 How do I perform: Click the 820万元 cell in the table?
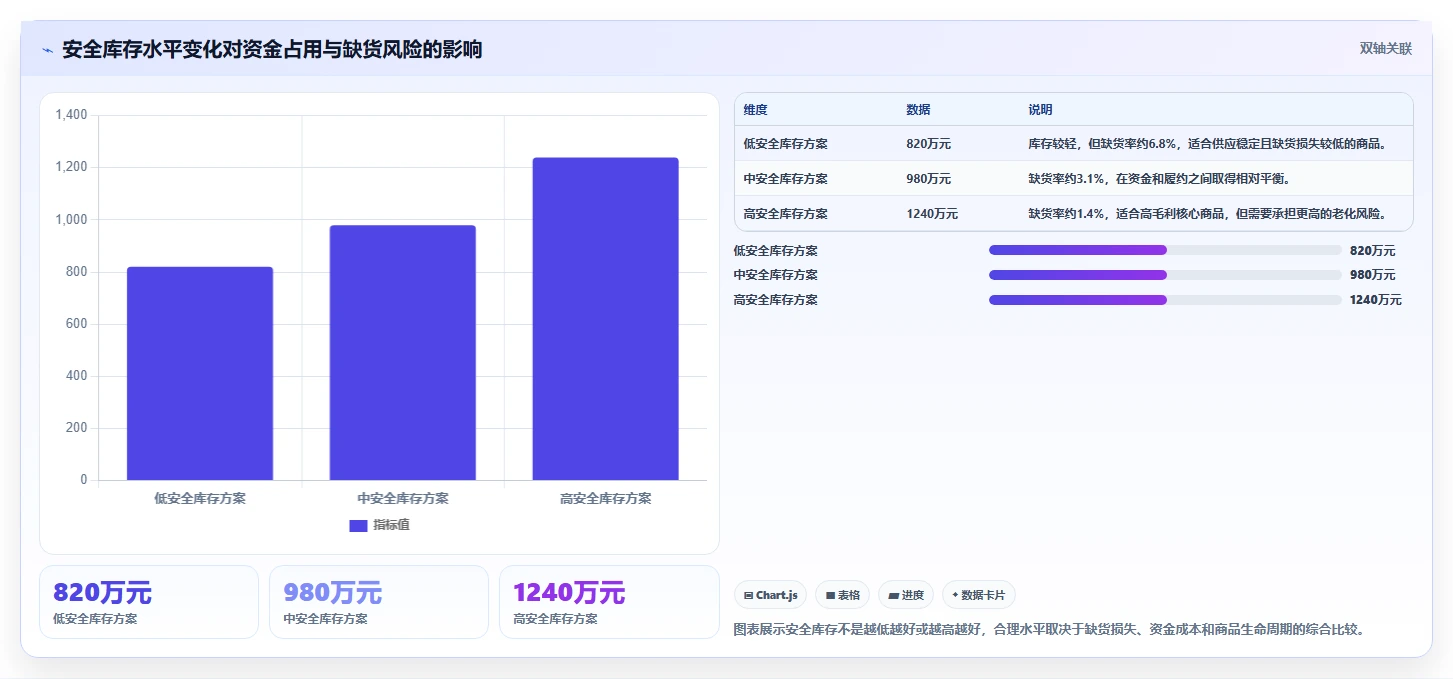tap(929, 144)
